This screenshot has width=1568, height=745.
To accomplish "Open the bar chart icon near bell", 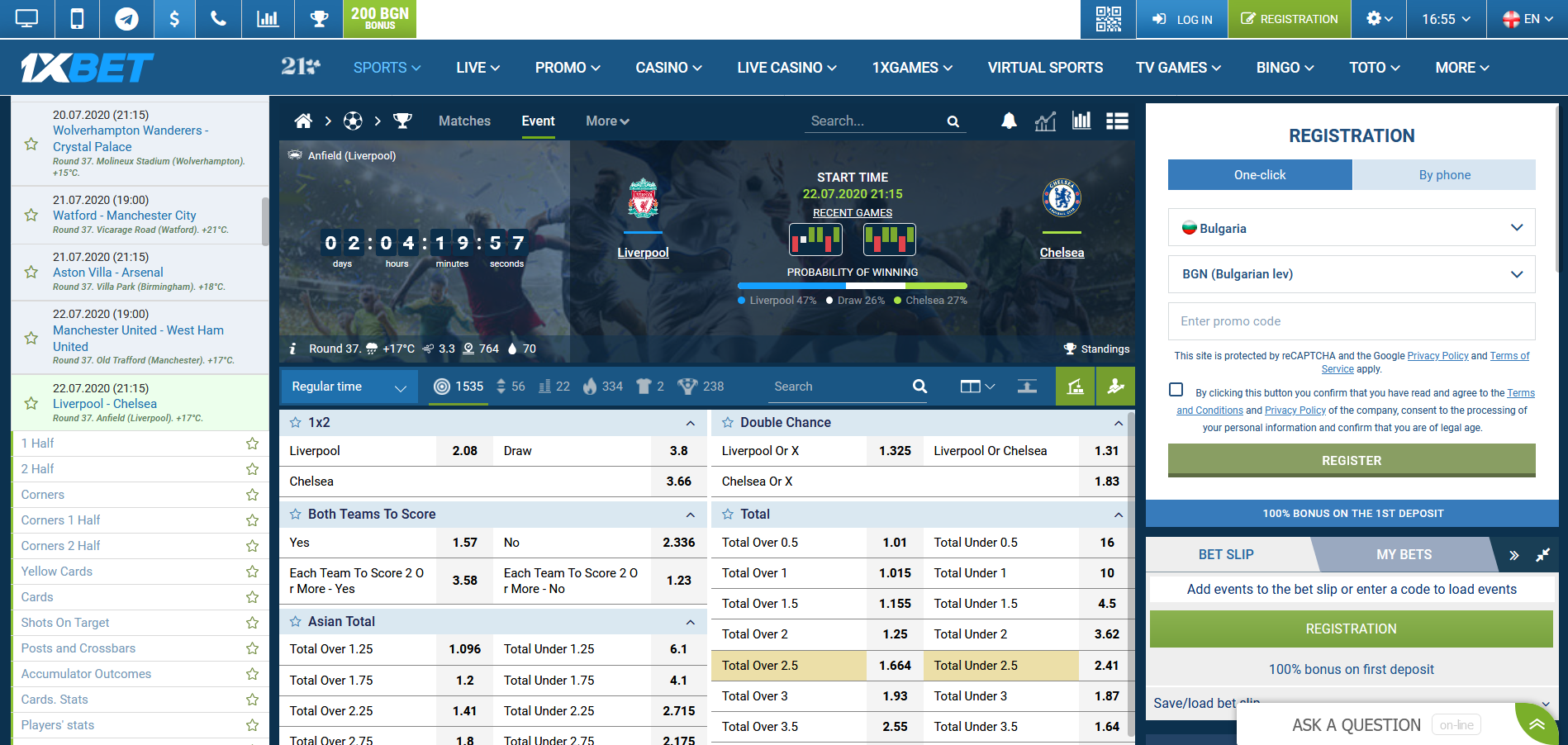I will 1081,121.
